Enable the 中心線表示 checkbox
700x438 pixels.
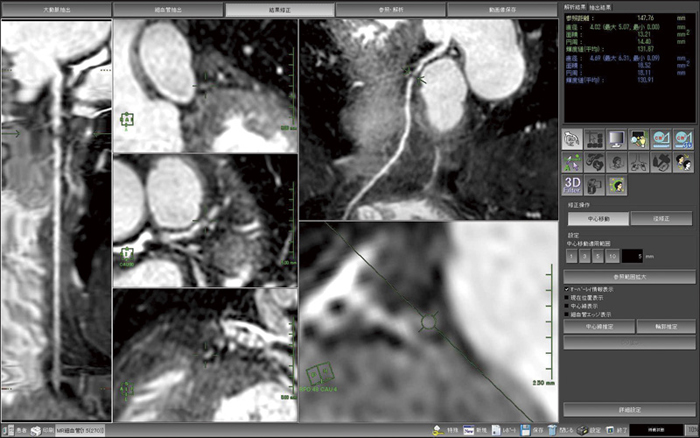pyautogui.click(x=567, y=307)
